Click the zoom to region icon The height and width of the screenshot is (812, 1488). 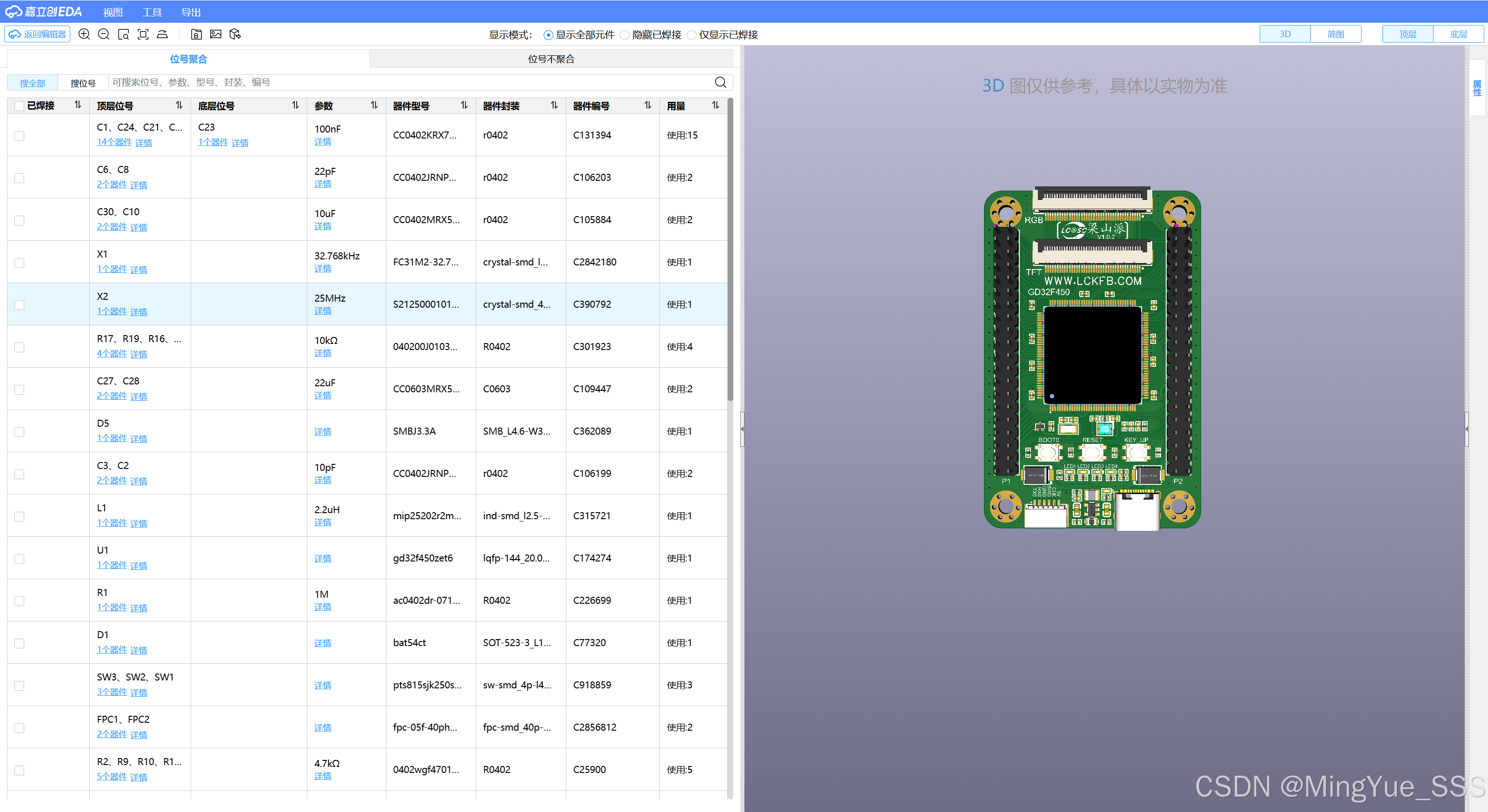pyautogui.click(x=124, y=34)
